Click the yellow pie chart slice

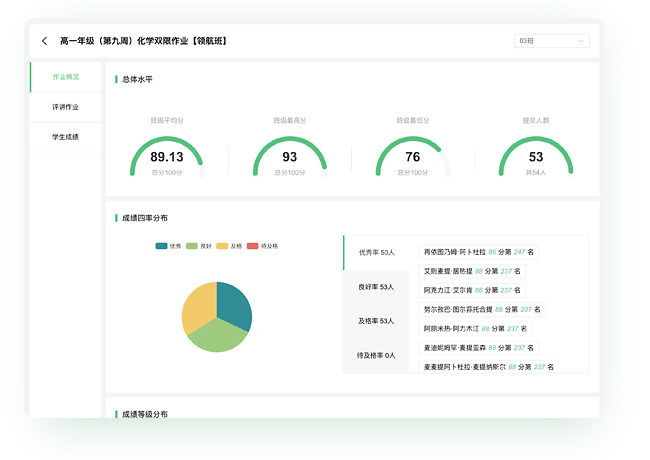(199, 307)
